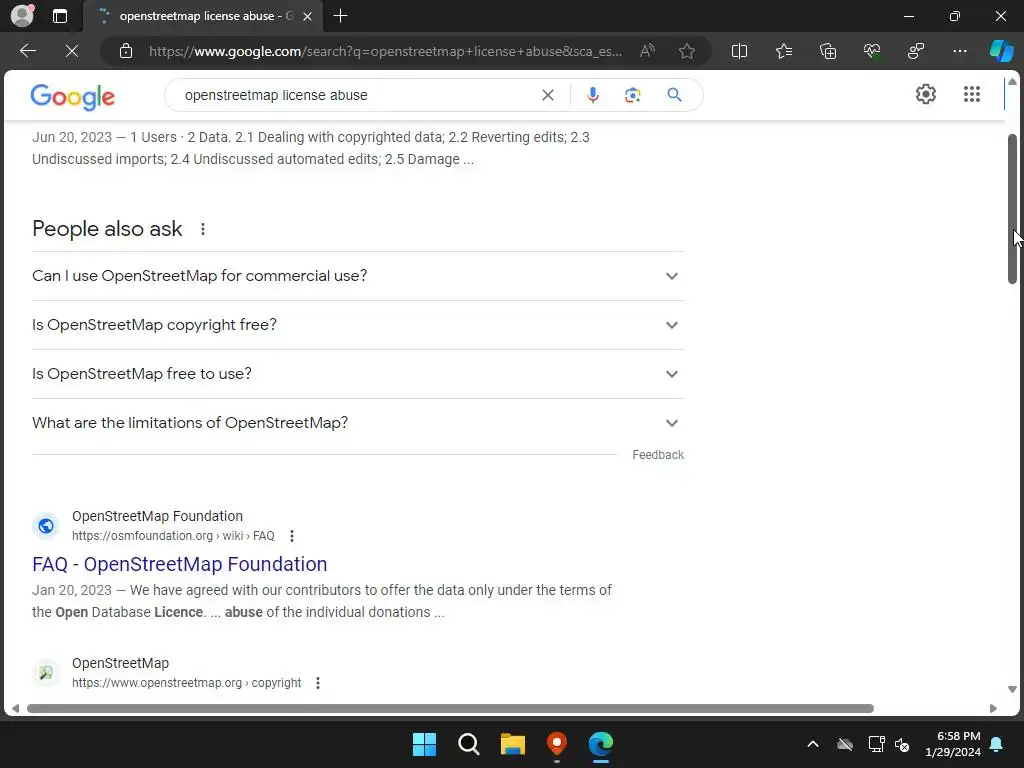Expand 'Is OpenStreetMap copyright free?'

tap(358, 325)
